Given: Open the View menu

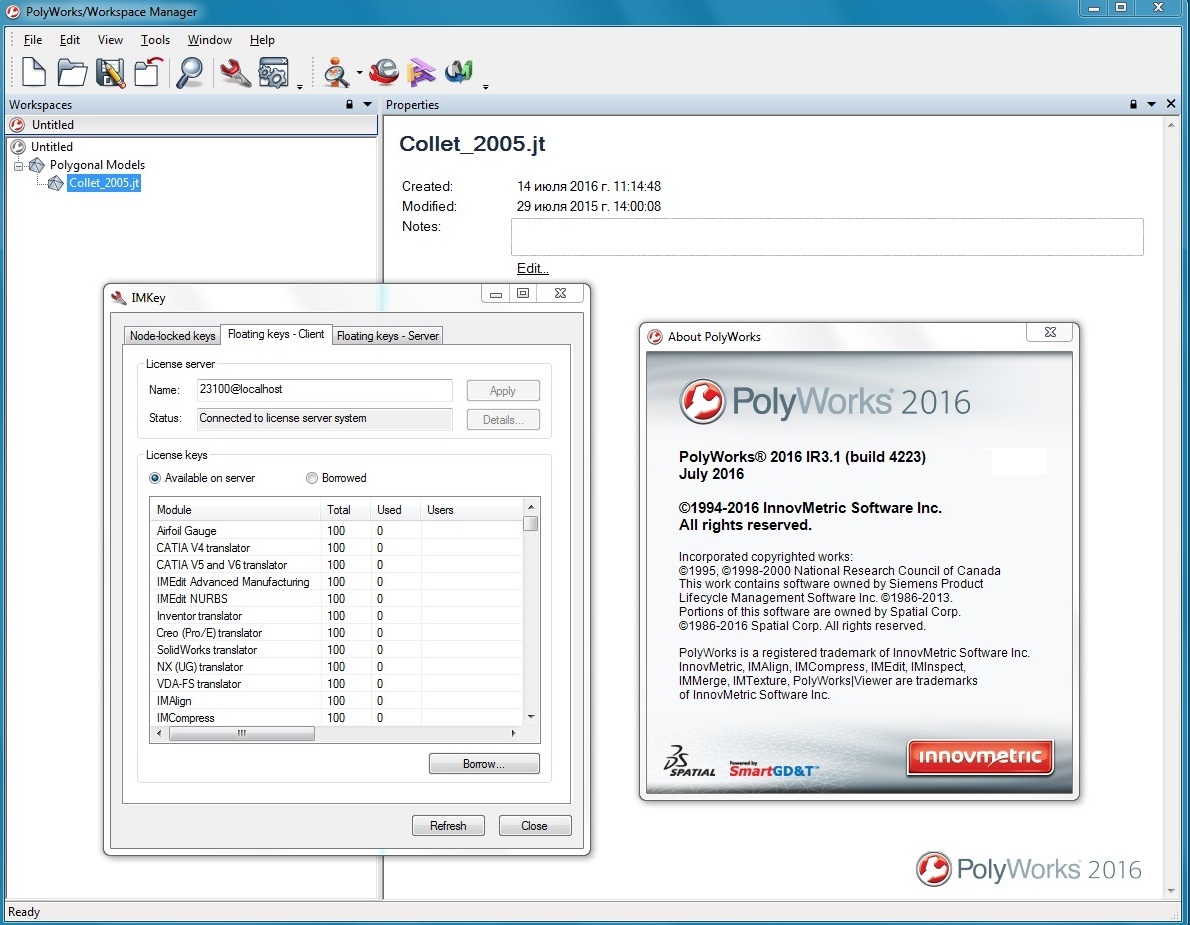Looking at the screenshot, I should tap(110, 39).
